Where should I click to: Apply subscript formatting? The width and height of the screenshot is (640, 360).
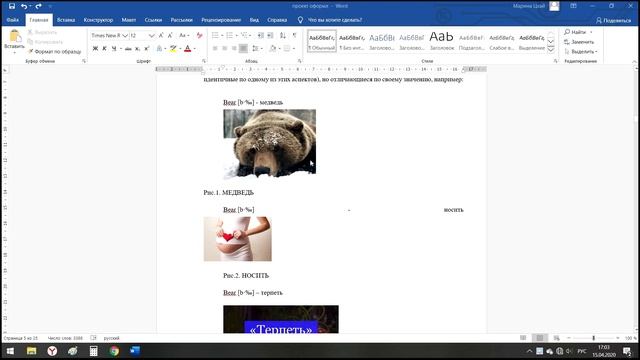coord(138,49)
